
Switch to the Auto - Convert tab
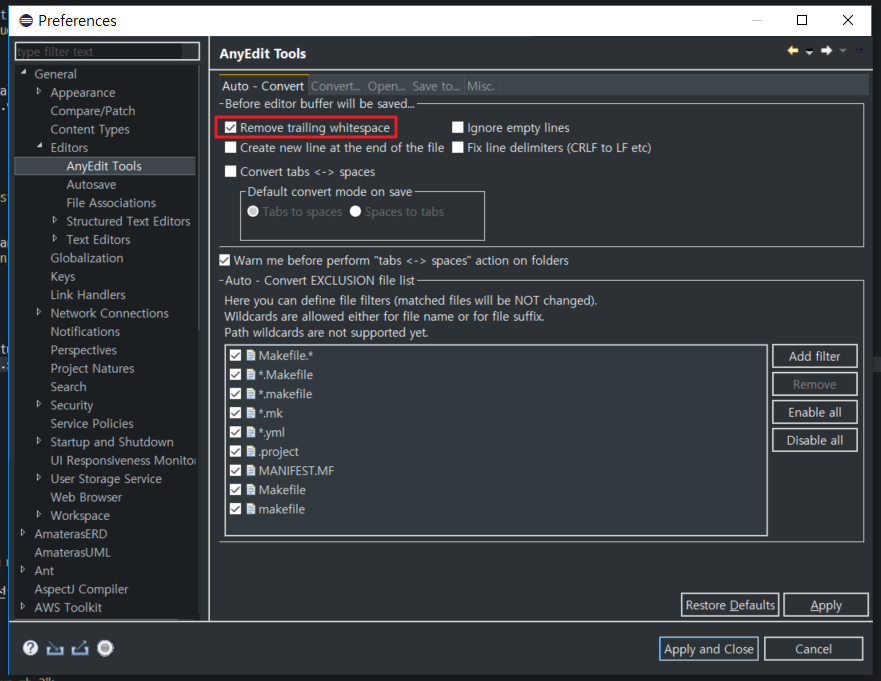click(x=263, y=86)
